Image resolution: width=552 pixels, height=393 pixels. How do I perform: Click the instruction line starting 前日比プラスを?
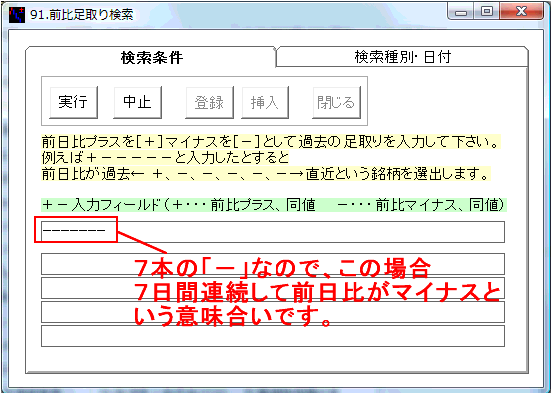(x=271, y=142)
